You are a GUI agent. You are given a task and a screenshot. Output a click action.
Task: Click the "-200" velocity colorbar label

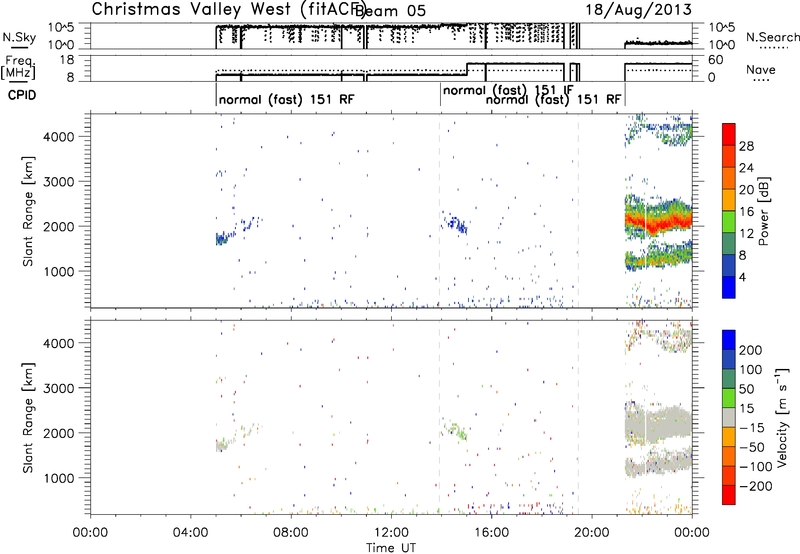[x=756, y=486]
